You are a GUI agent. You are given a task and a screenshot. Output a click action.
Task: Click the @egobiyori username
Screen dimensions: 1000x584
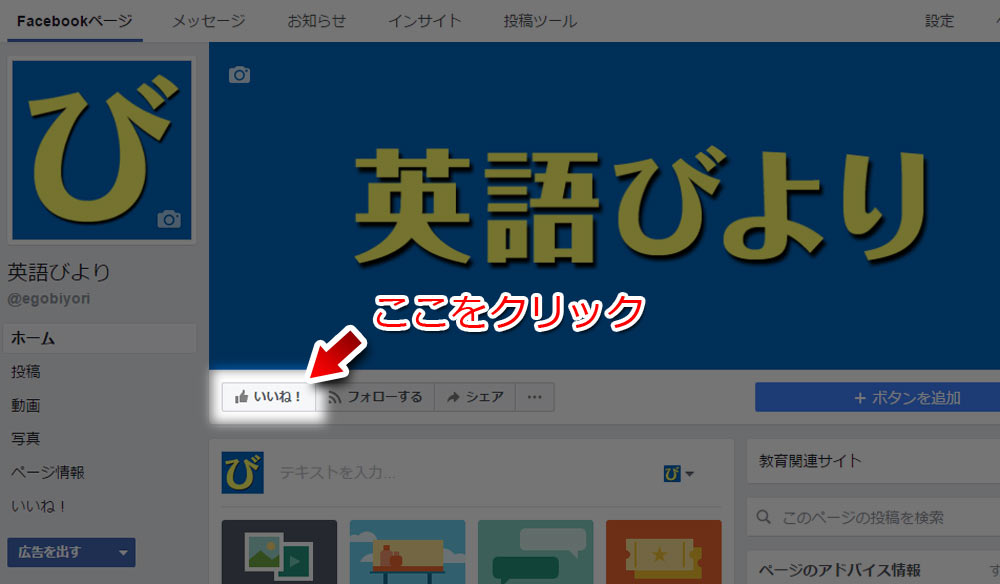pos(49,298)
